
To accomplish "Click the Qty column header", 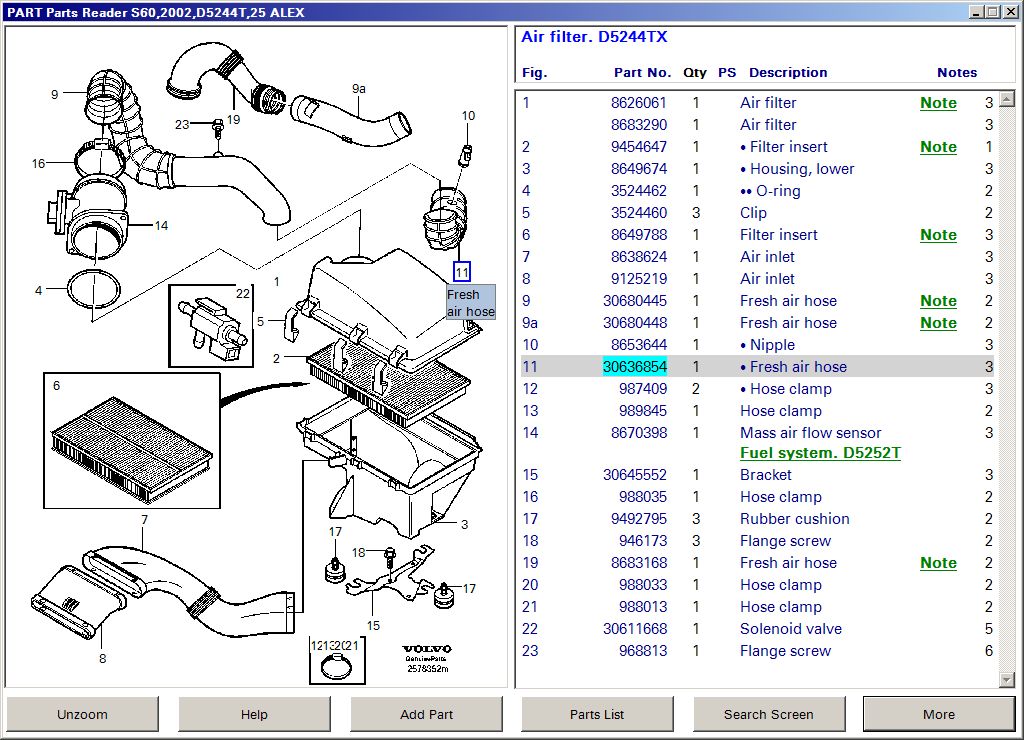I will [x=695, y=72].
